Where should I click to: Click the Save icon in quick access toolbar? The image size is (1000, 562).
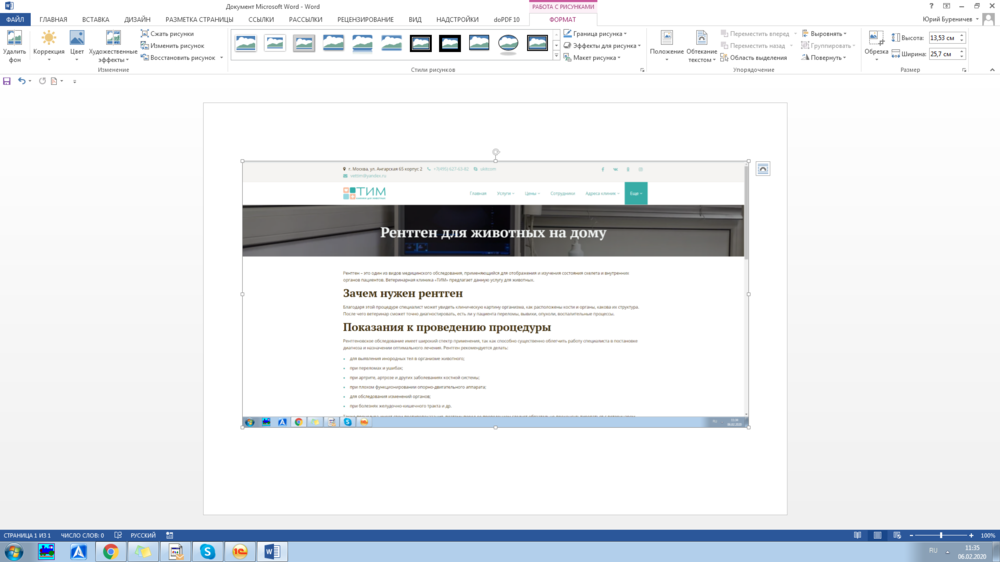pyautogui.click(x=7, y=81)
